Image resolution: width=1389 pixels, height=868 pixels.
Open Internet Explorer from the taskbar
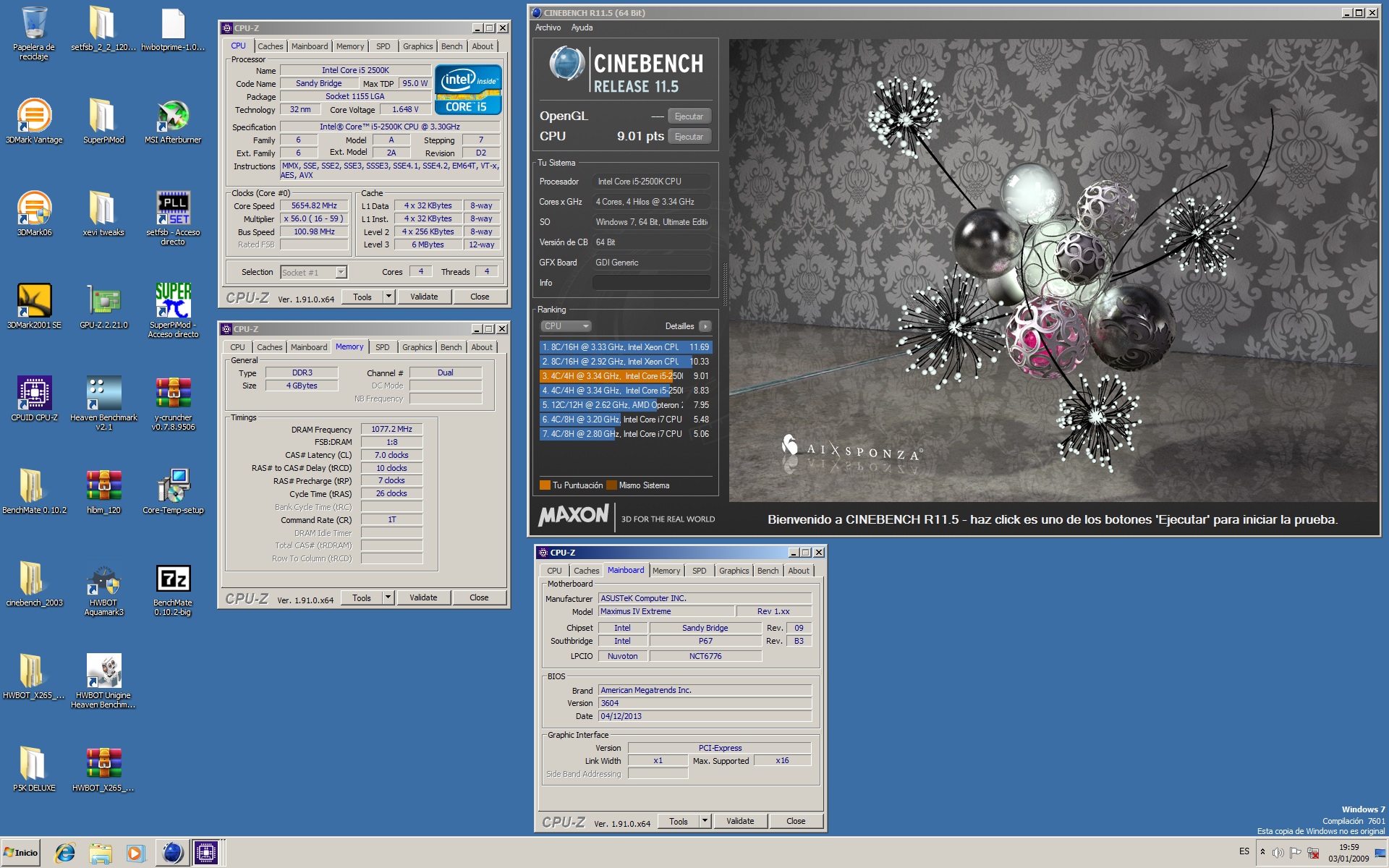(65, 853)
